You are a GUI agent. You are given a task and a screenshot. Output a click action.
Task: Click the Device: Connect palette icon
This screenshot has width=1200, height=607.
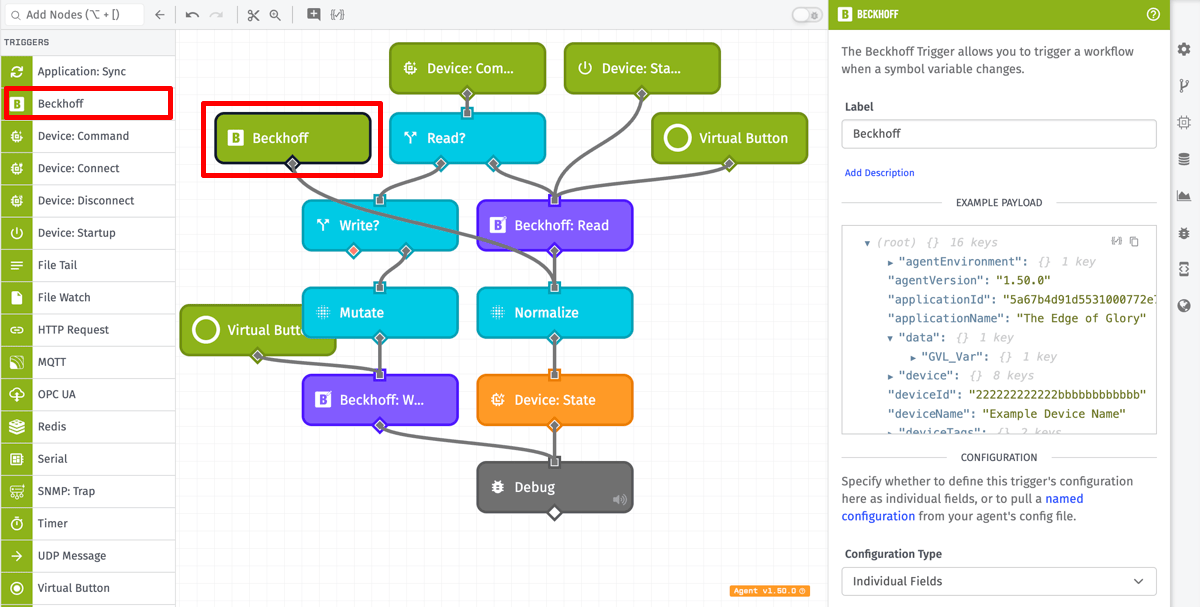tap(17, 168)
